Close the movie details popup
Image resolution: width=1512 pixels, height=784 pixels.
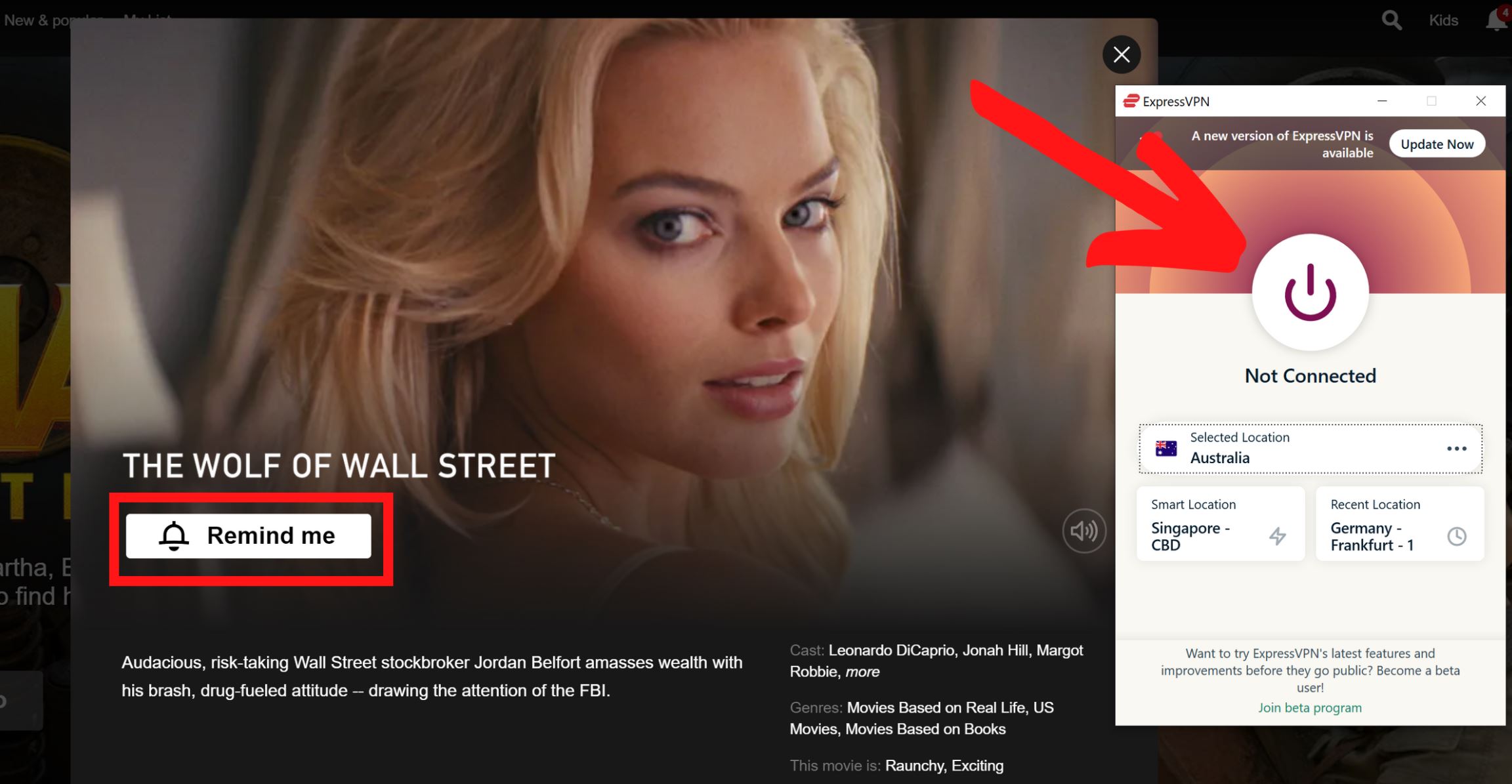tap(1121, 54)
